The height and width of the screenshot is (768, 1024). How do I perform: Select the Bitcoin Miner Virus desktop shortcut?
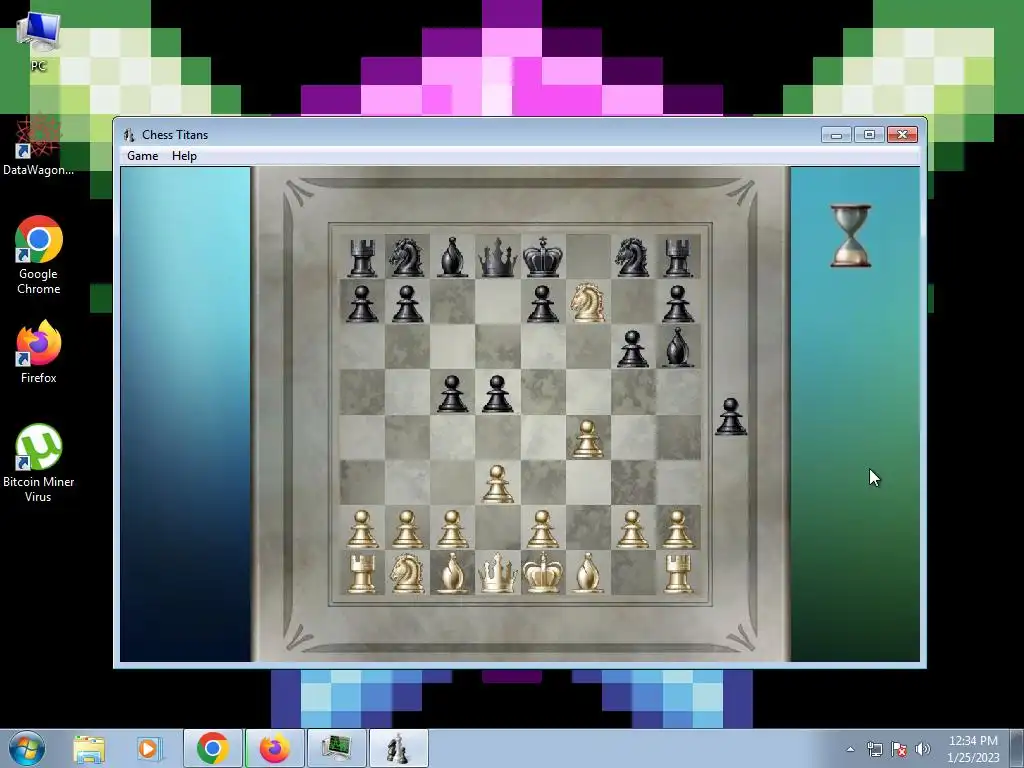39,463
